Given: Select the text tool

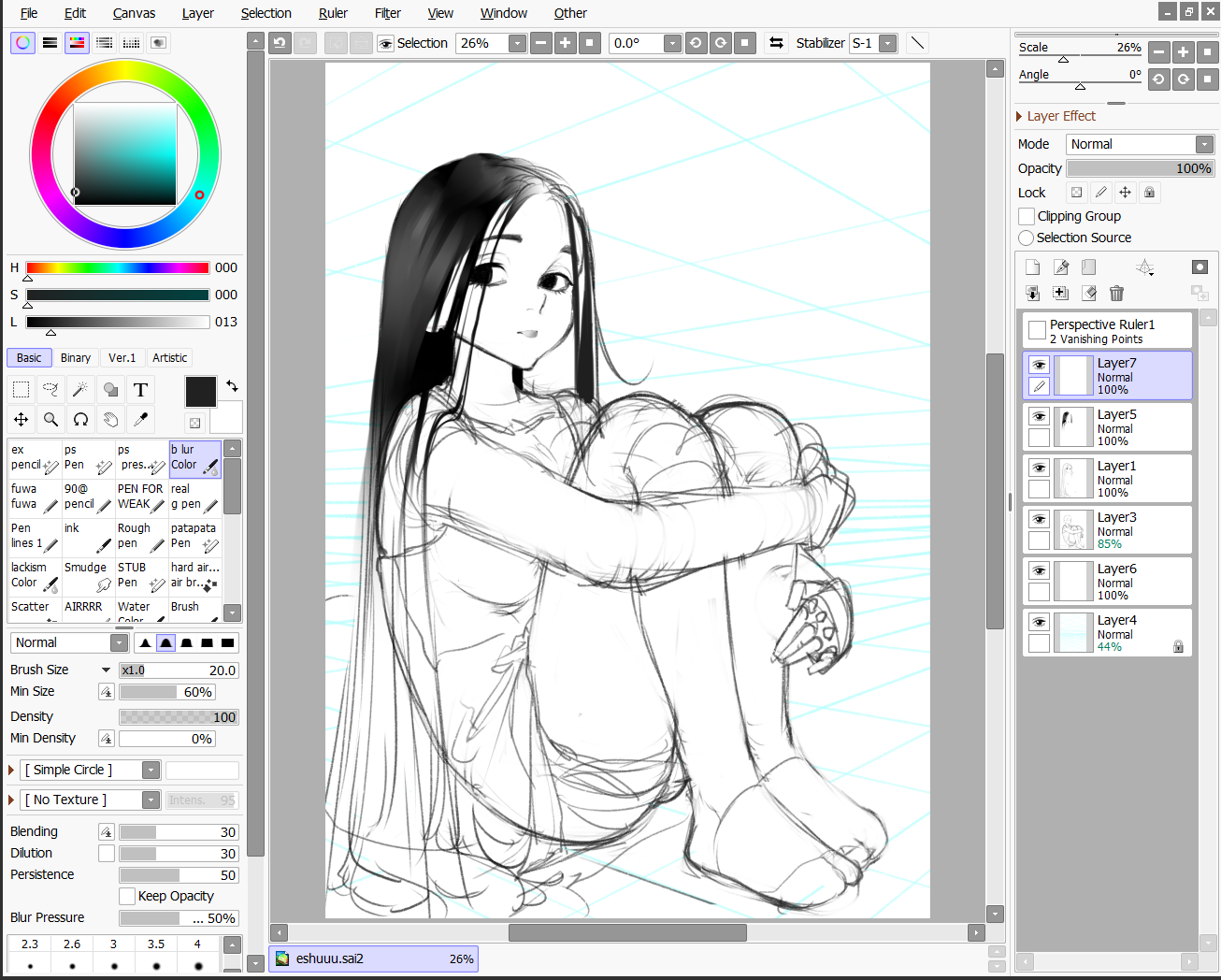Looking at the screenshot, I should [140, 390].
